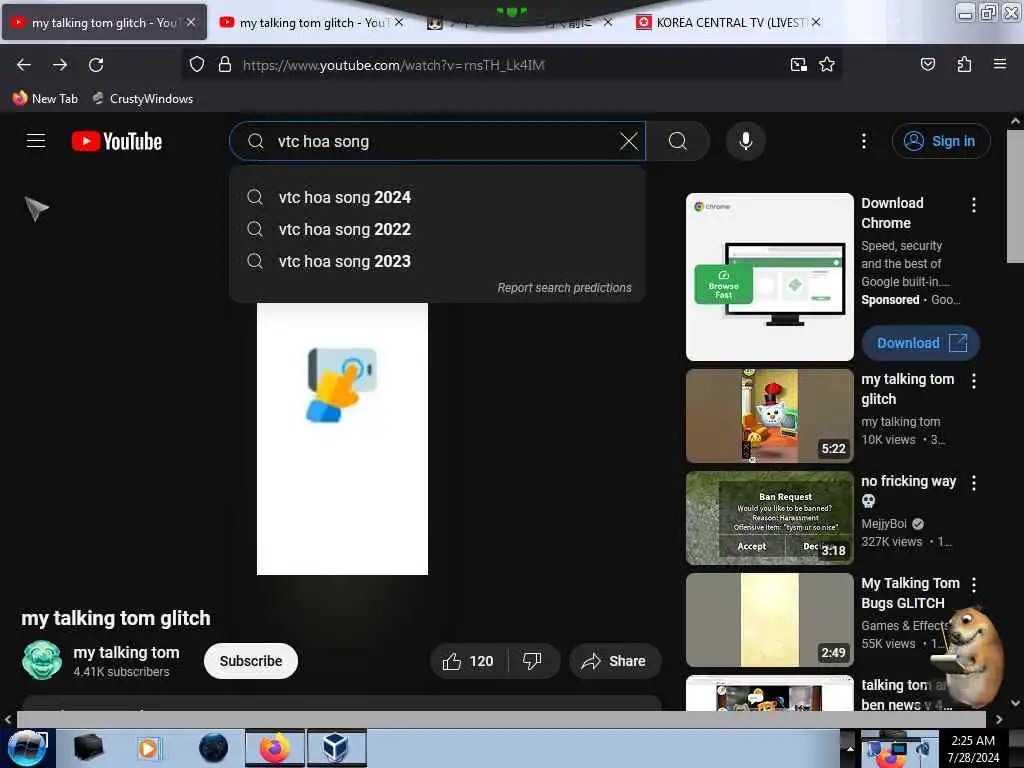
Task: Select suggestion vtc hoa song 2023
Action: pyautogui.click(x=437, y=261)
